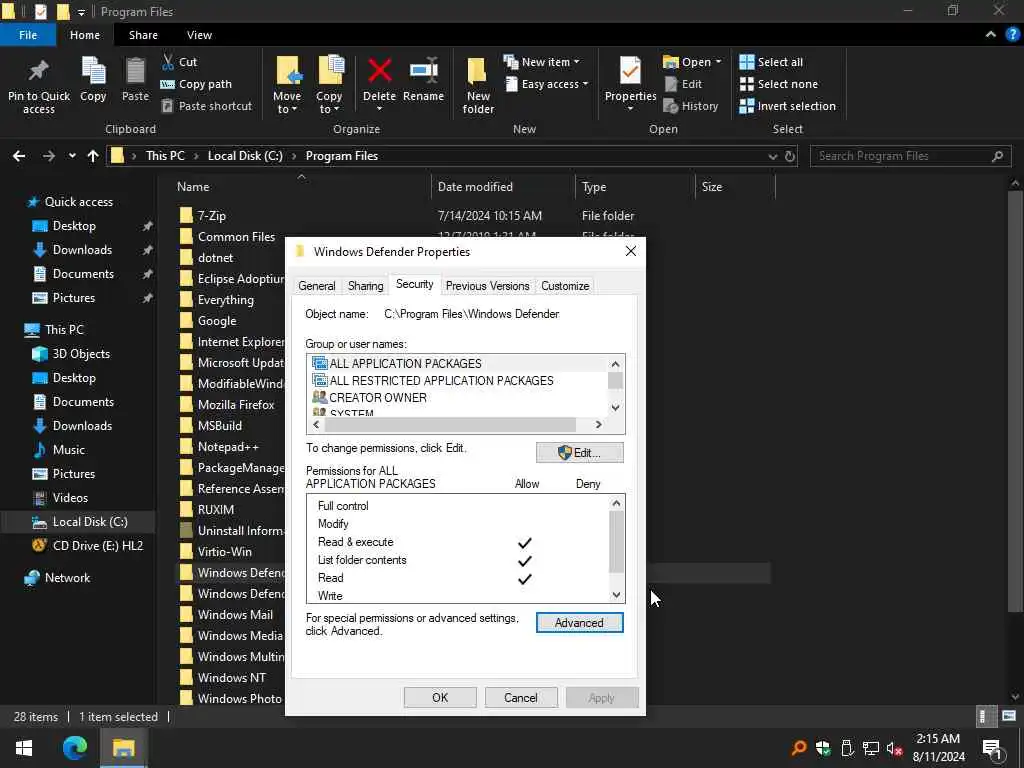Select CD Drive (E:) HL2
Viewport: 1024px width, 768px height.
coord(97,545)
